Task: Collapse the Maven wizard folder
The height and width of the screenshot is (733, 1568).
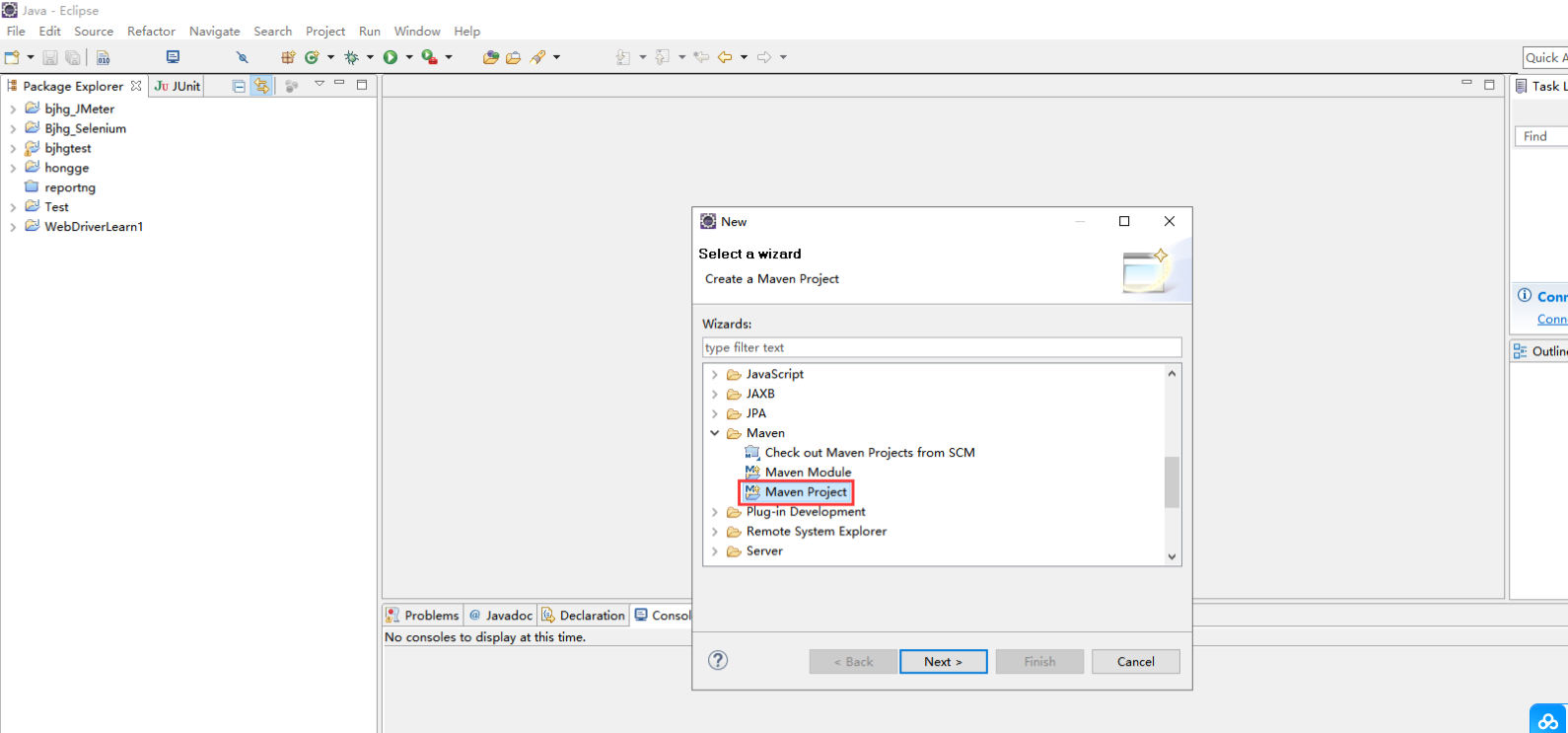Action: pos(715,433)
